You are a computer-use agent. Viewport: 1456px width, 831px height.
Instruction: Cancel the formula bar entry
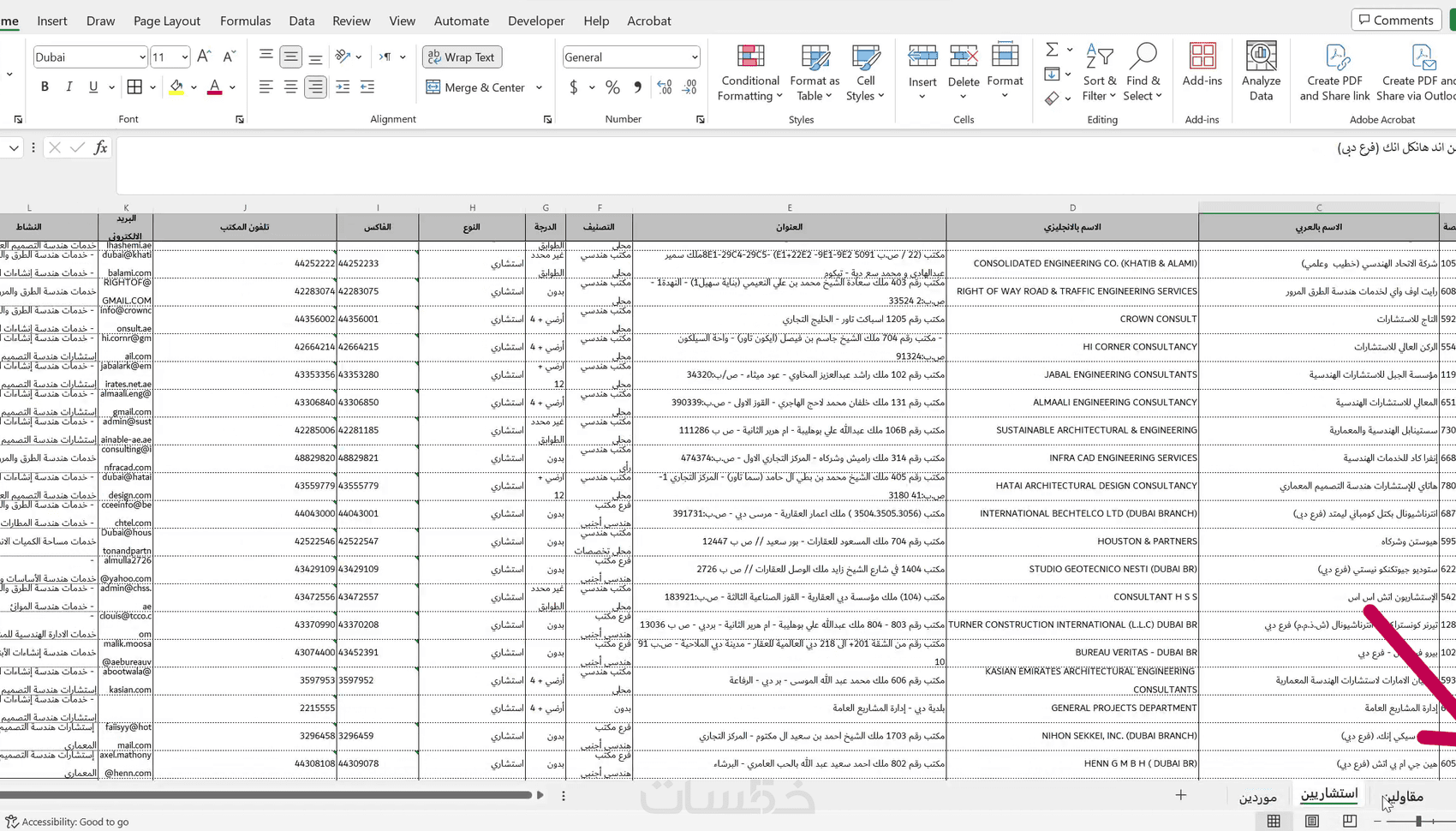55,147
